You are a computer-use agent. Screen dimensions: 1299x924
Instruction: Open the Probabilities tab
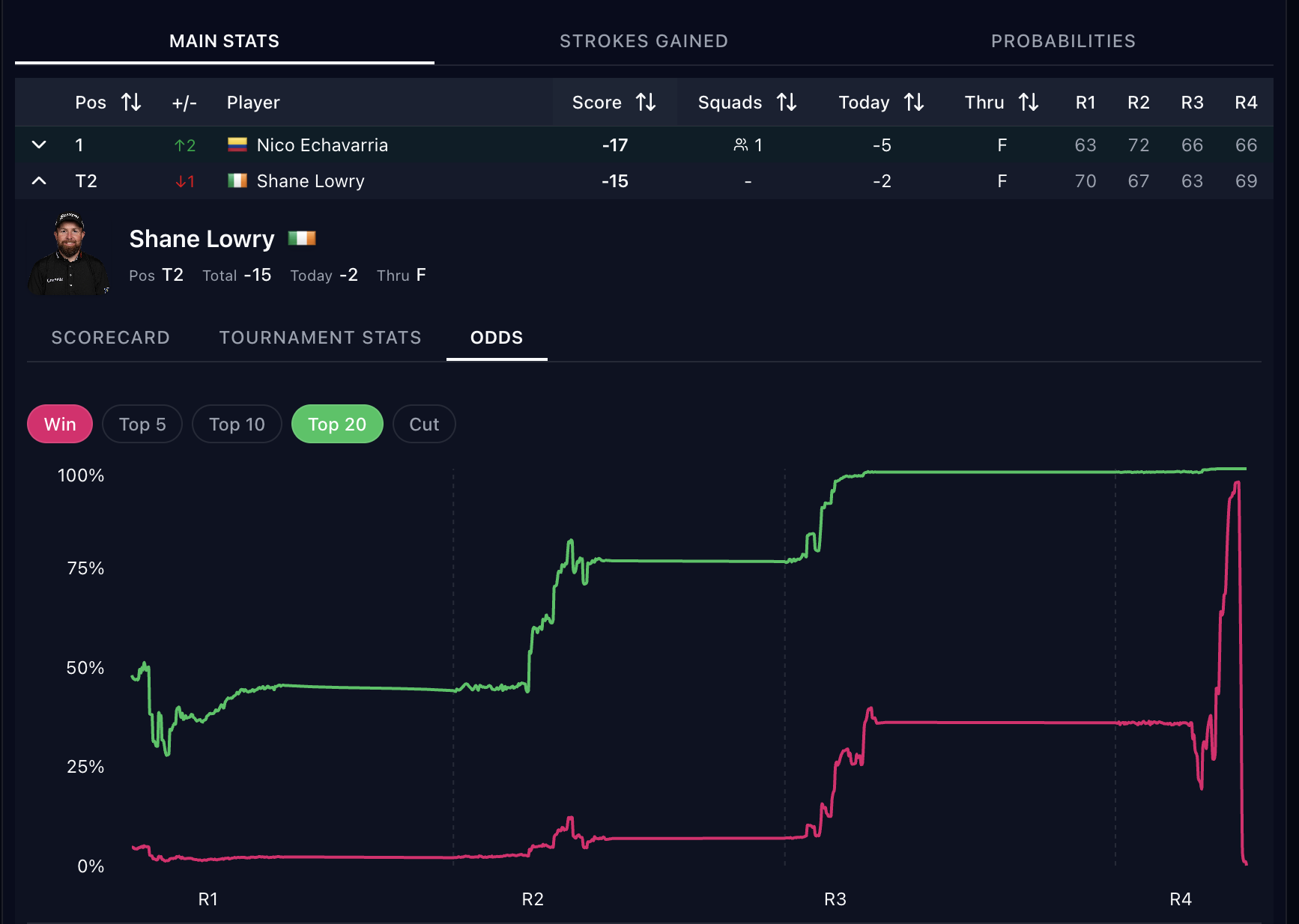[1063, 41]
